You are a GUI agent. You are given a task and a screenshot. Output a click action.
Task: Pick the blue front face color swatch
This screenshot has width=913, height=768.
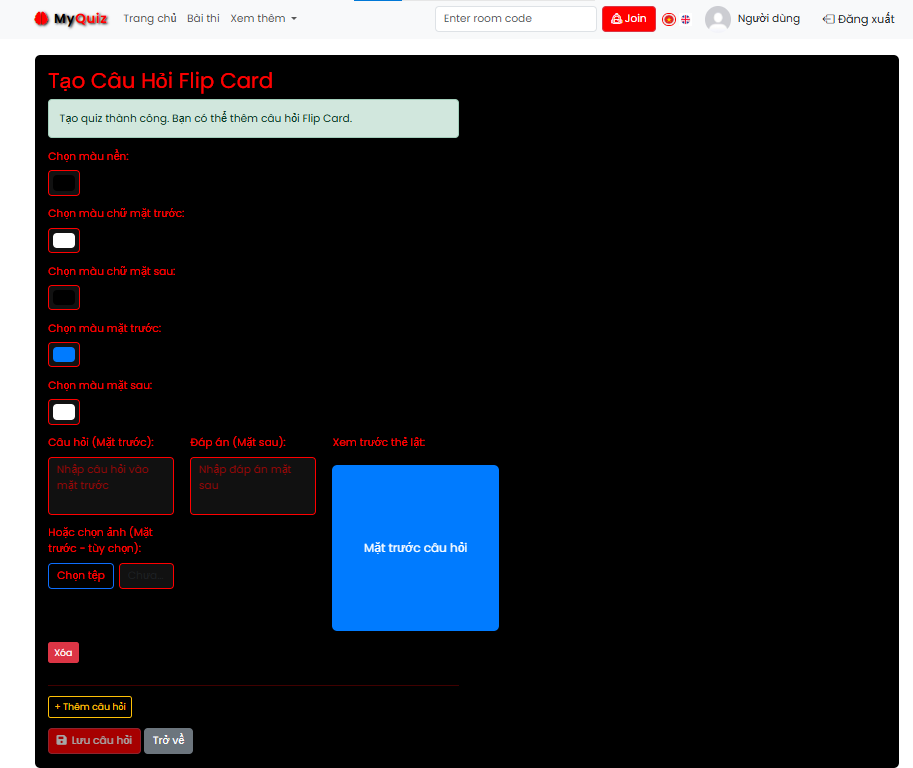(x=64, y=355)
